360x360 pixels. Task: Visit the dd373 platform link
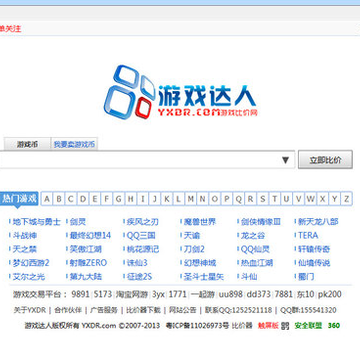259,294
